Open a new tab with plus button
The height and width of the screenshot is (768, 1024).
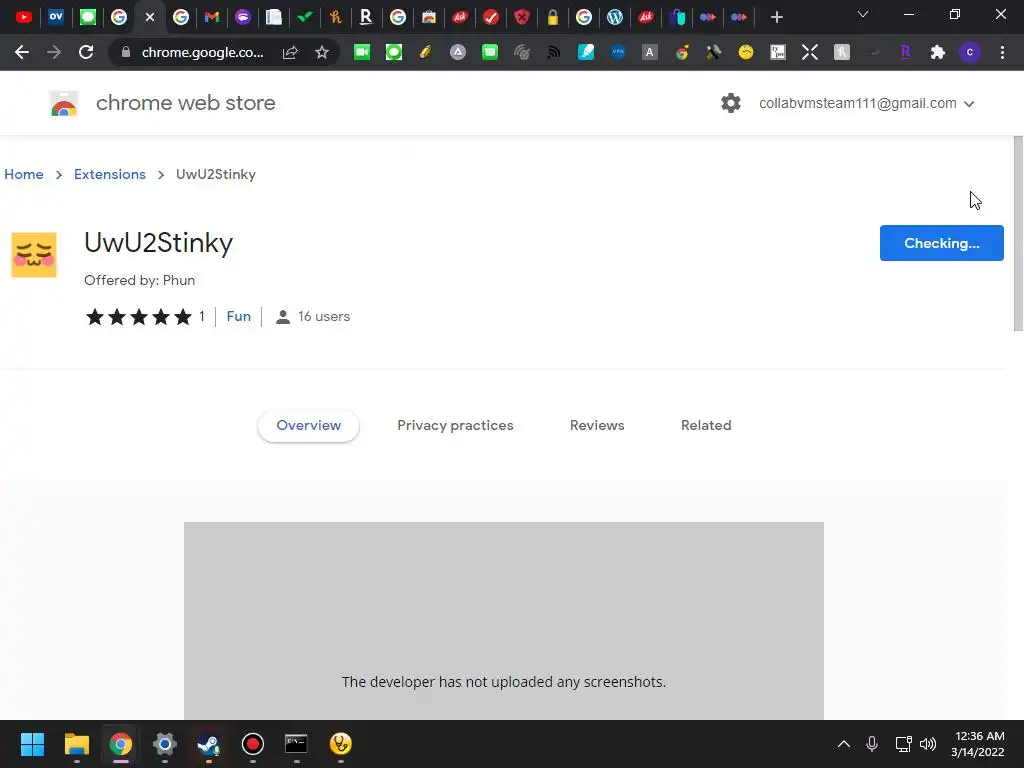coord(776,17)
